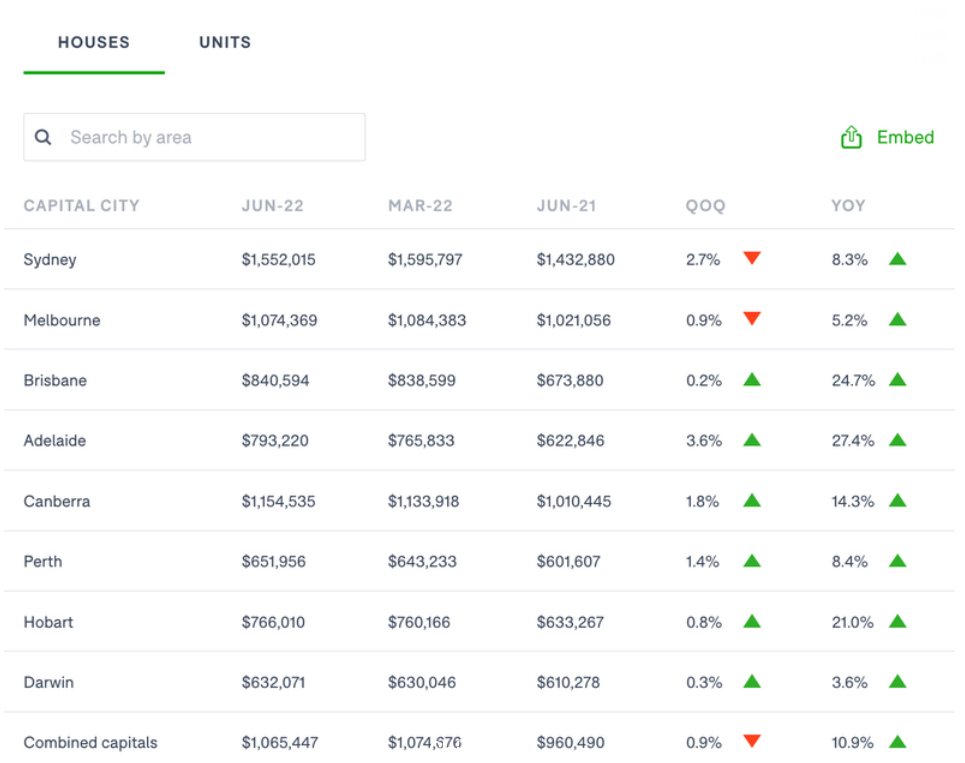
Task: Click Canberra's green YOY up arrow
Action: click(x=898, y=500)
